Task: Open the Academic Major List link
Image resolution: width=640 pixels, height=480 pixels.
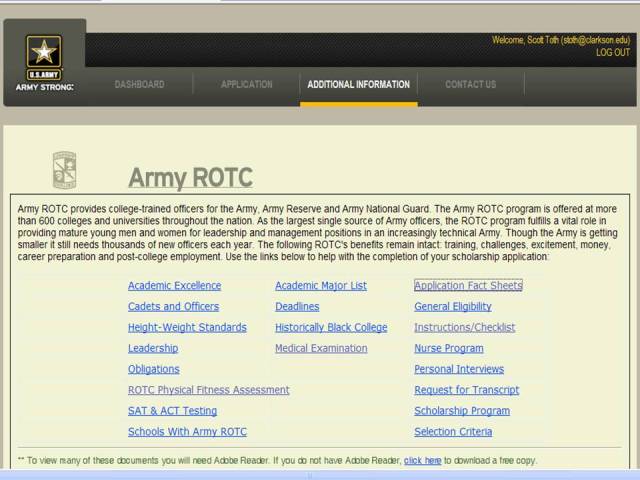Action: (321, 286)
